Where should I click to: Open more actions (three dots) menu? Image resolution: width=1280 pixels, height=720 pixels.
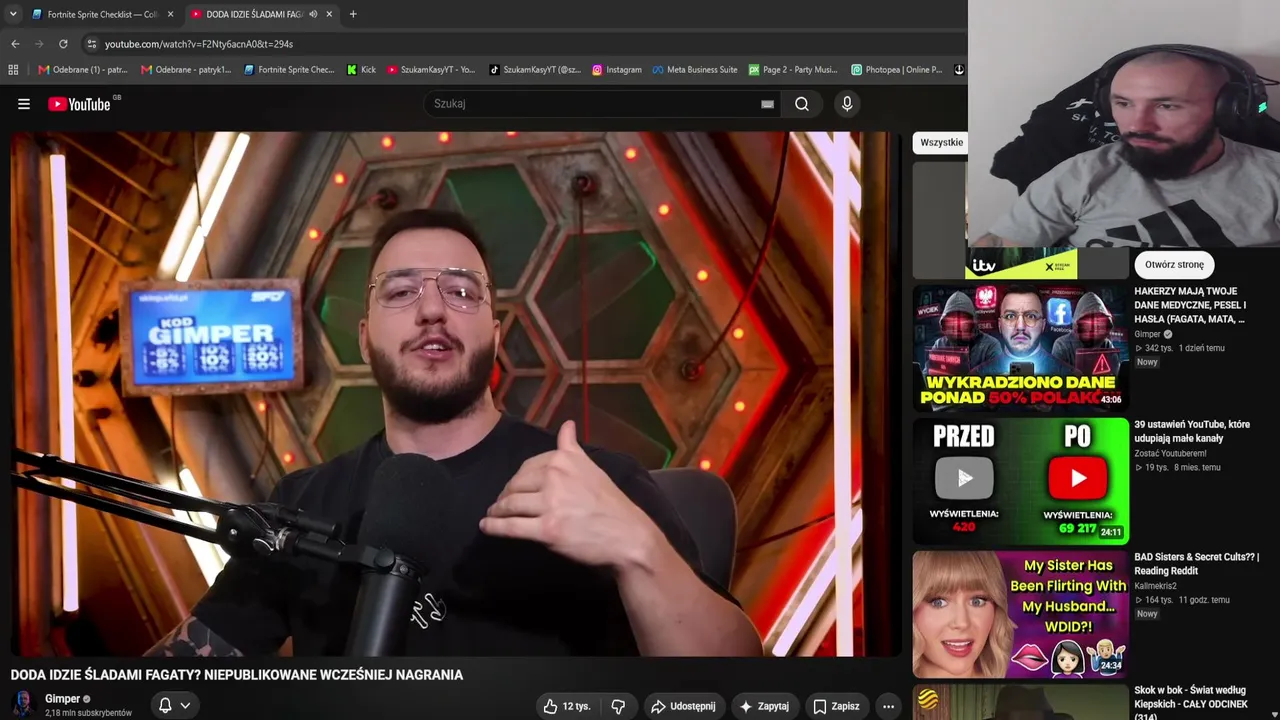pyautogui.click(x=888, y=706)
